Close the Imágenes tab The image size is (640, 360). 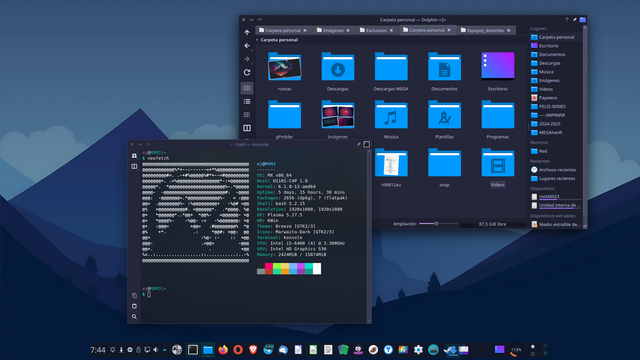348,30
